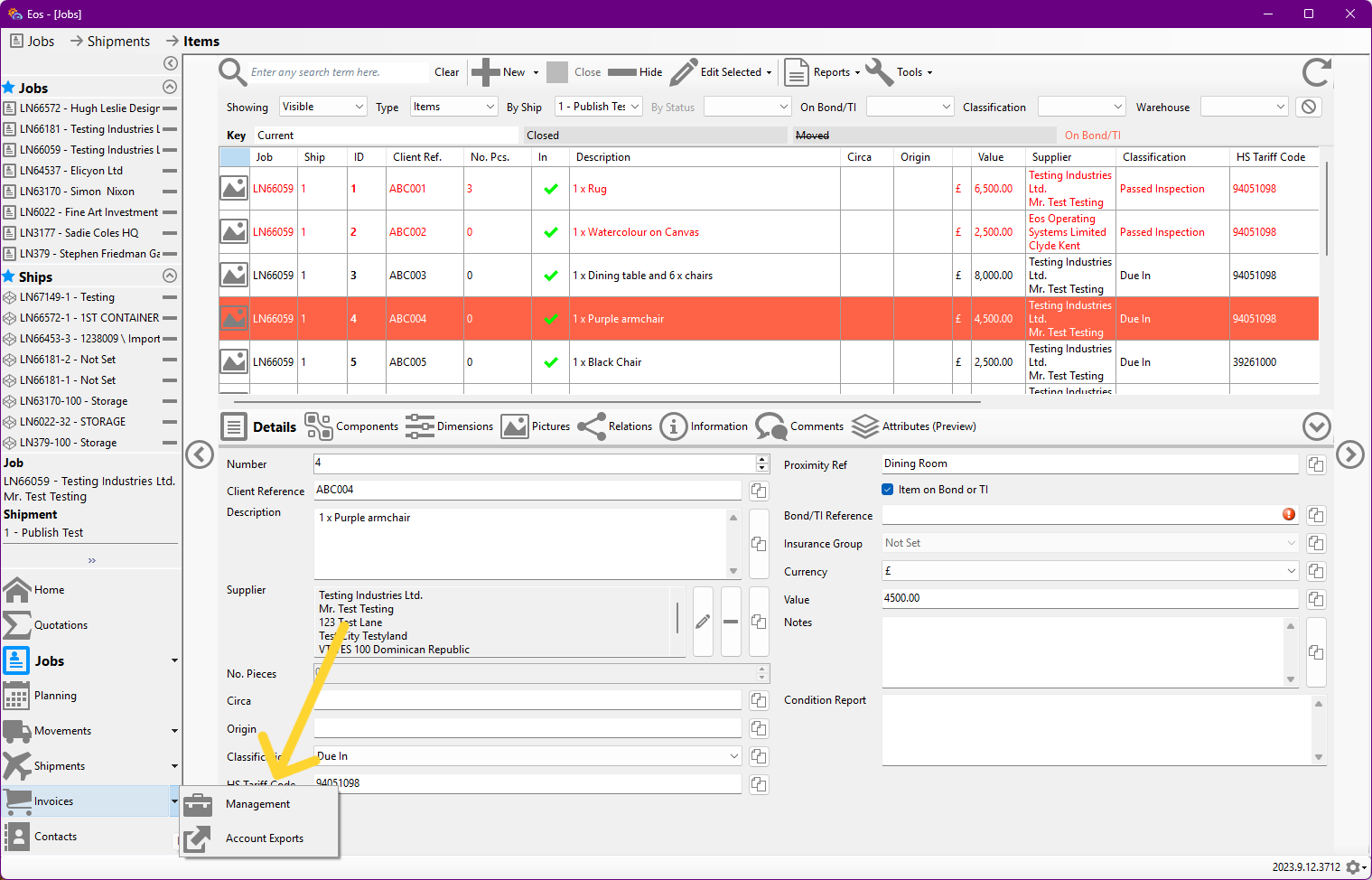Open the Classification dropdown showing Due In
1372x880 pixels.
[527, 756]
